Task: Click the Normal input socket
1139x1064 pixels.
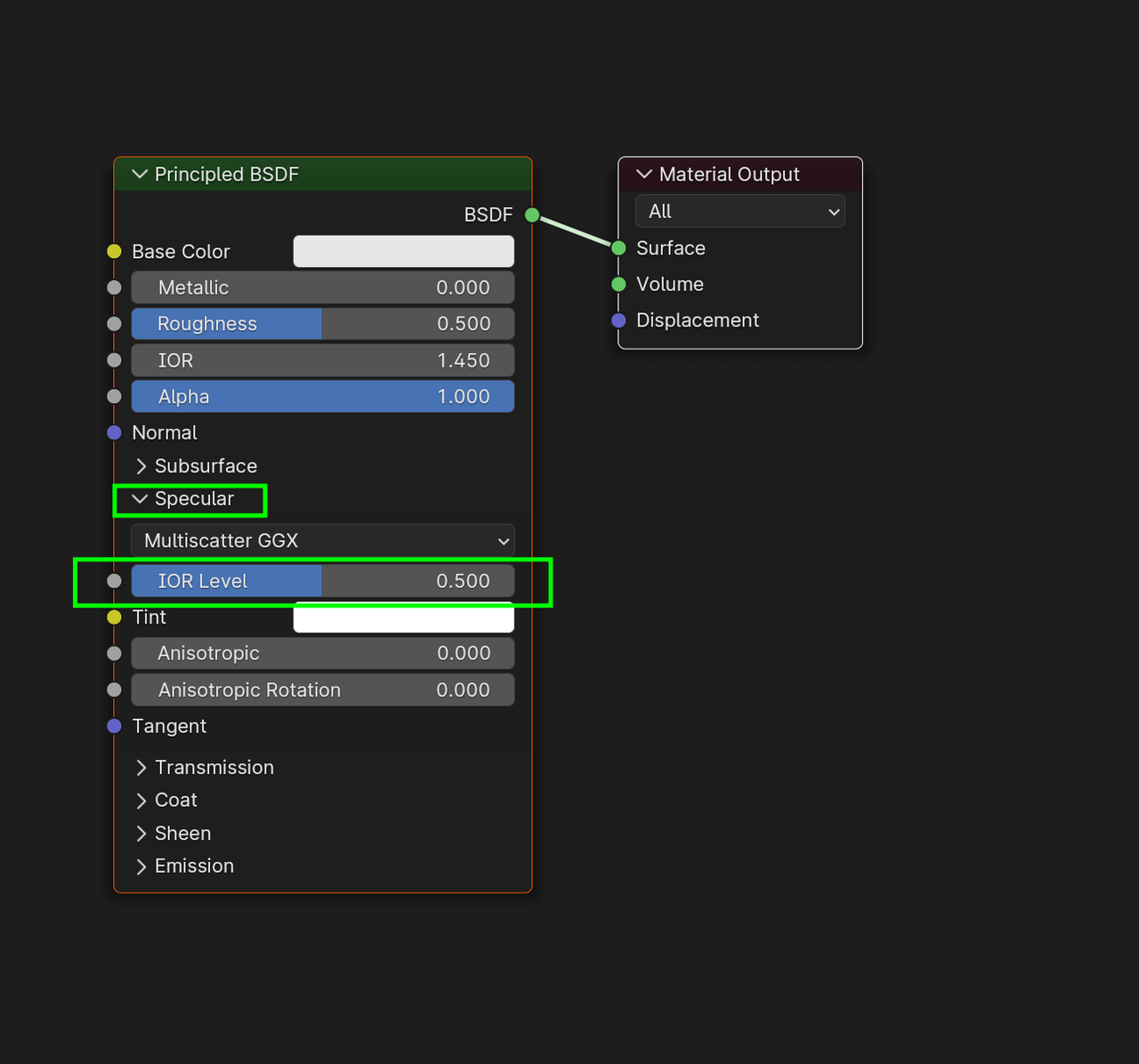Action: coord(114,432)
